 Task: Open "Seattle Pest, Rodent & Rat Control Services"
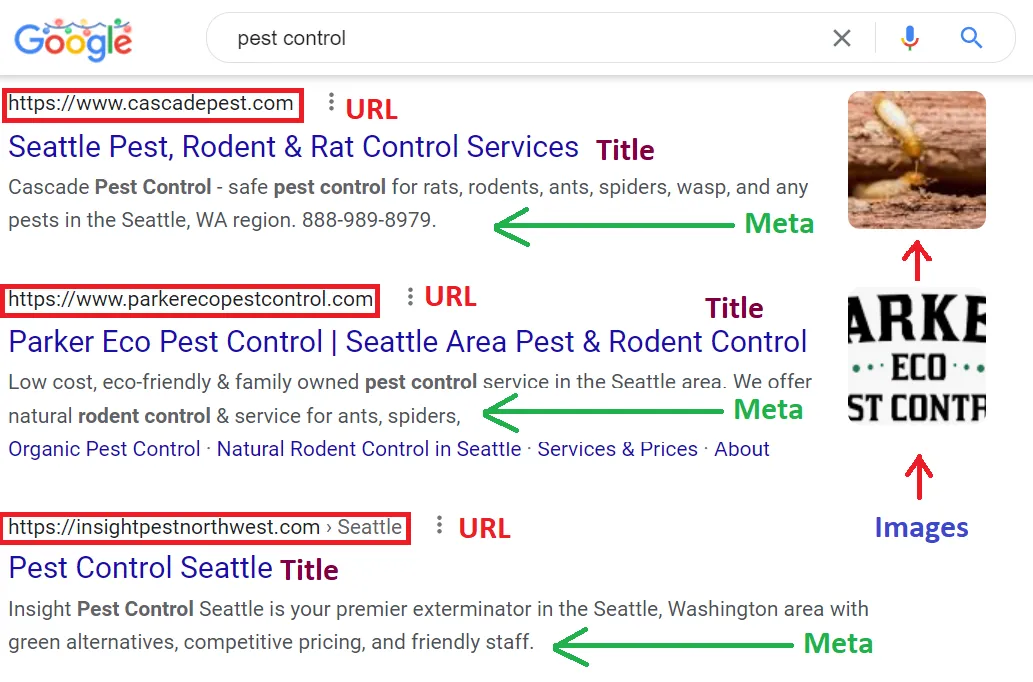[293, 147]
